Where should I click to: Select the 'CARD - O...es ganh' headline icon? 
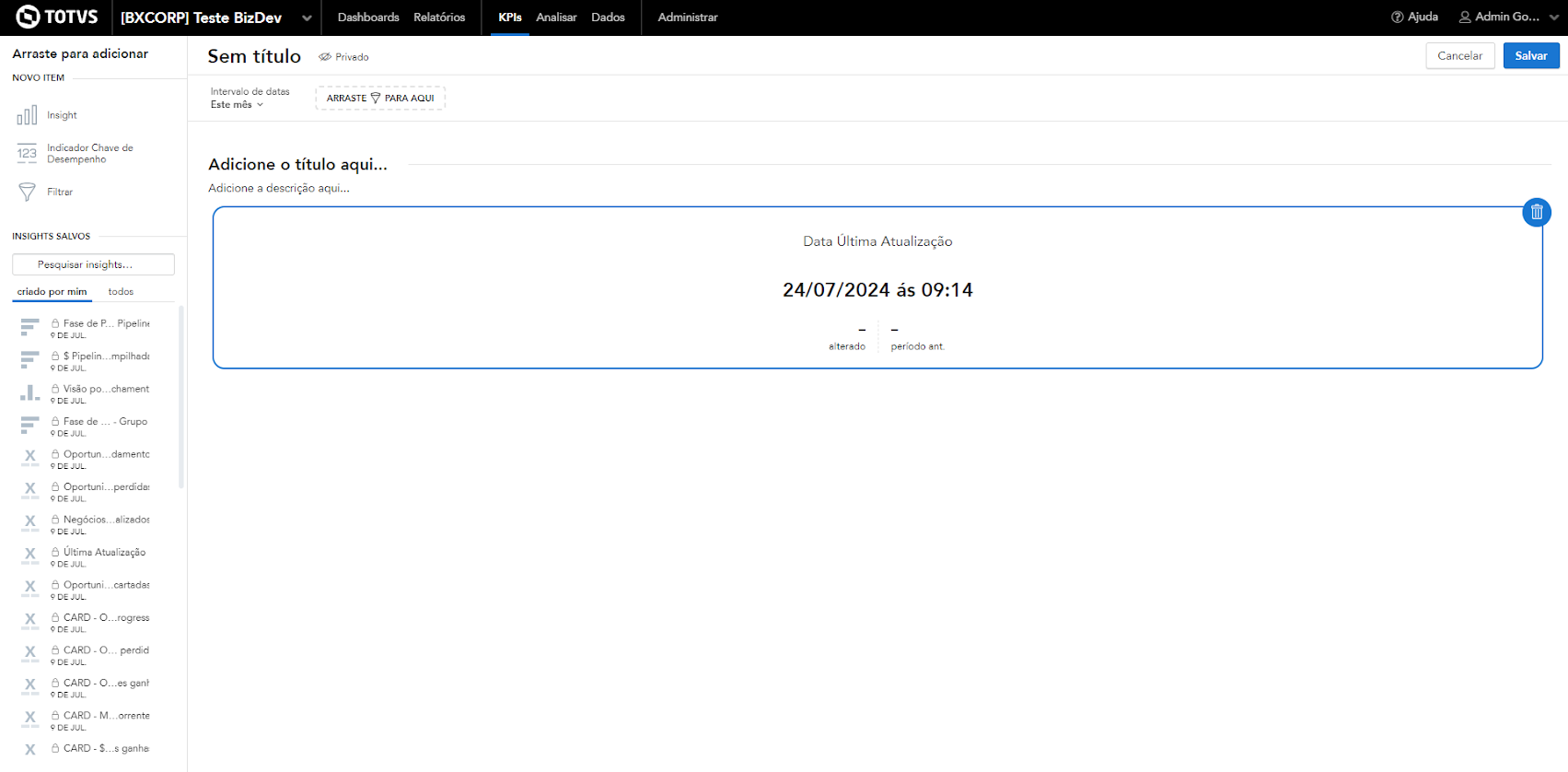point(30,687)
